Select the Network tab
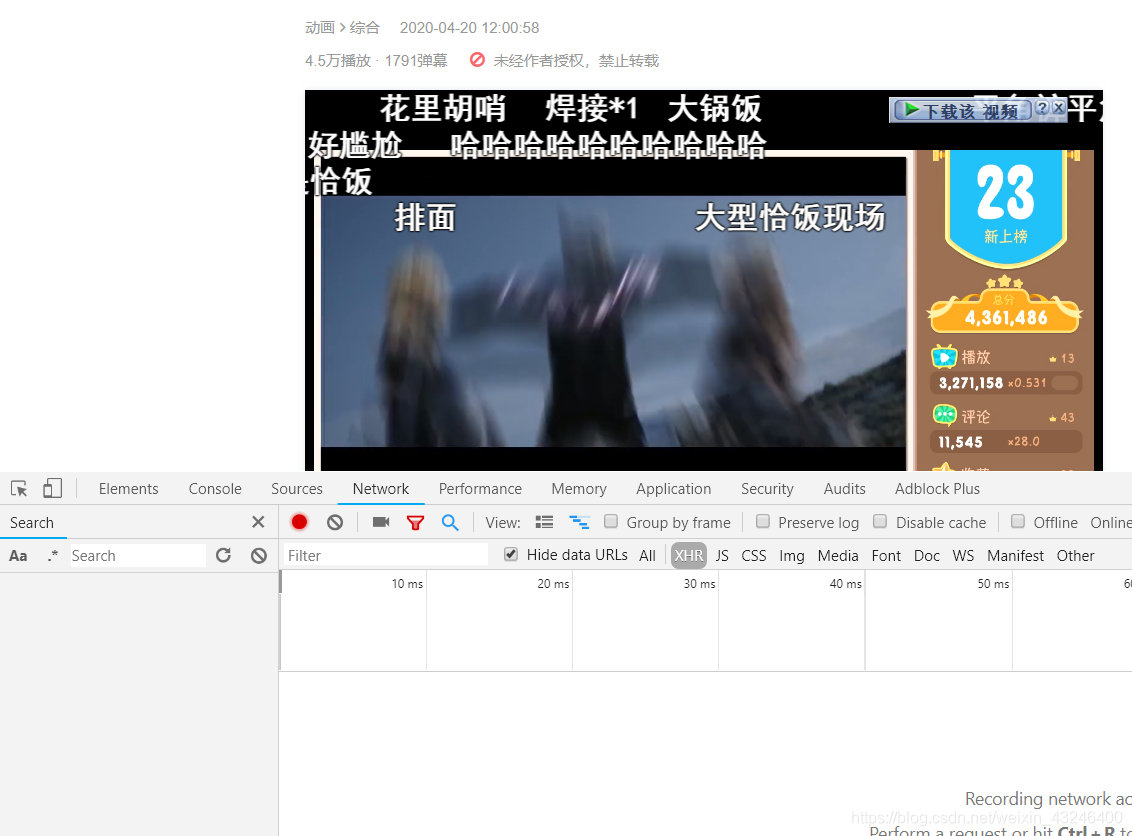The height and width of the screenshot is (836, 1132). 380,489
